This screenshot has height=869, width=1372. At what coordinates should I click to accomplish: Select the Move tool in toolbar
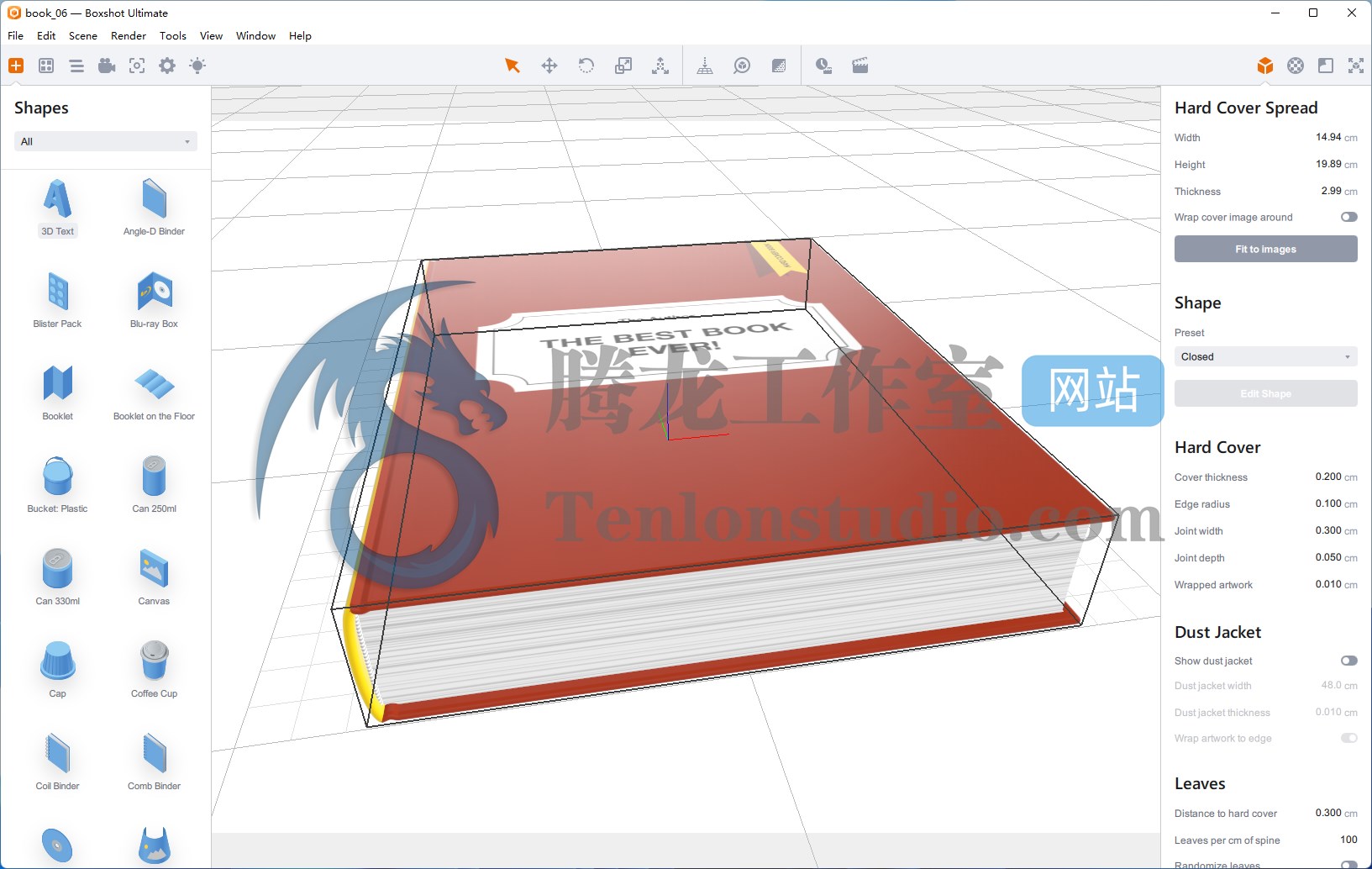(x=549, y=66)
